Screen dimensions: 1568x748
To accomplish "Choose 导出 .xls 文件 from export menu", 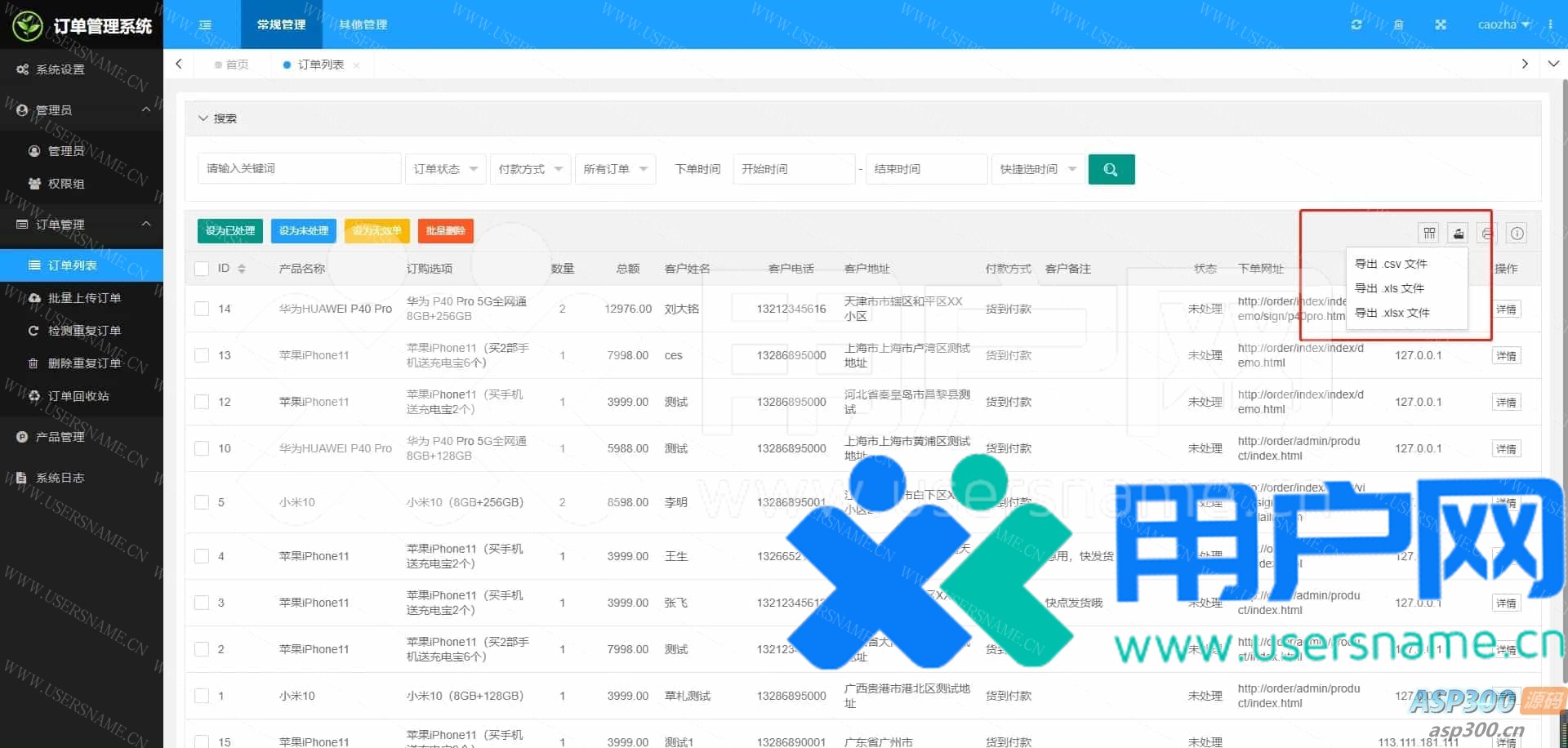I will [x=1406, y=288].
